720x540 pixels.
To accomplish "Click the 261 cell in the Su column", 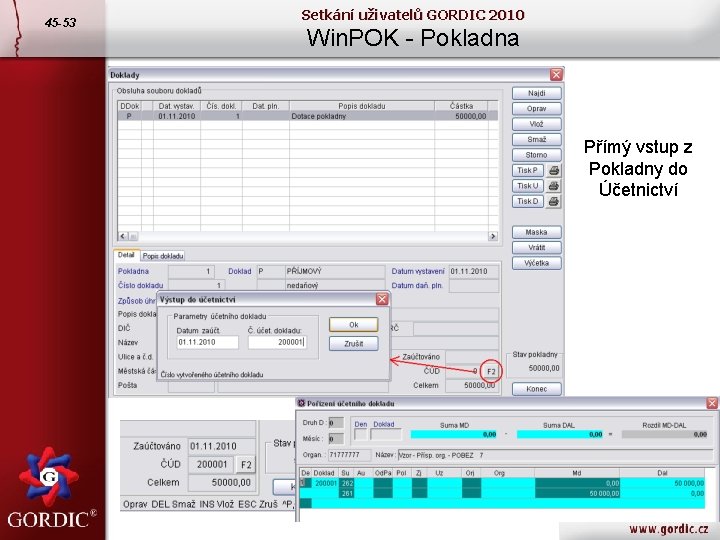I will point(348,494).
